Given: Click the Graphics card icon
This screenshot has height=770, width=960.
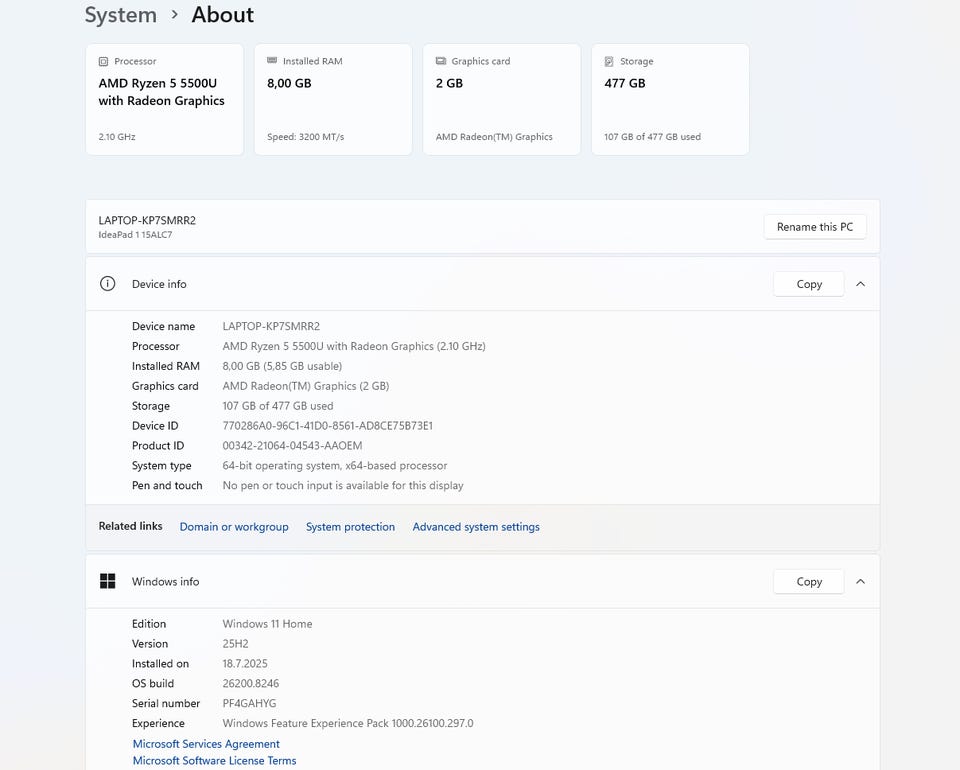Looking at the screenshot, I should (441, 61).
